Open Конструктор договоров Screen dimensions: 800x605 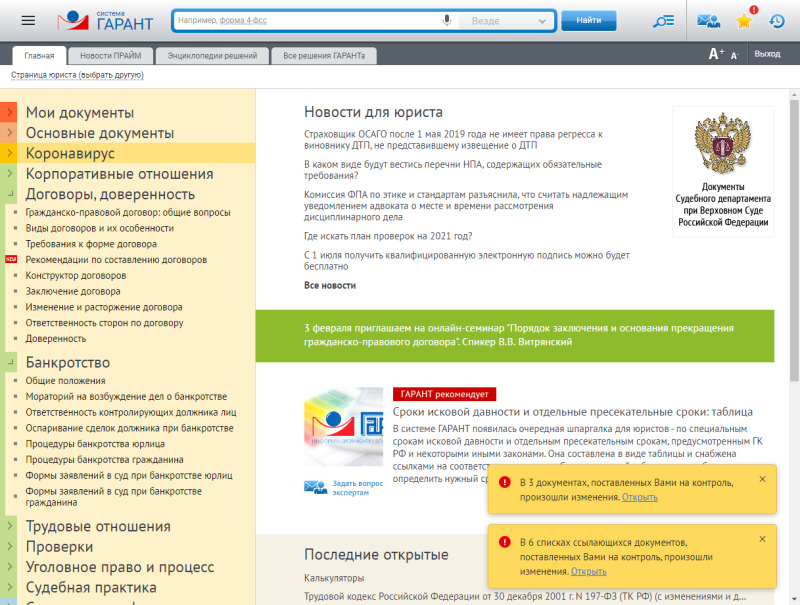tap(76, 275)
